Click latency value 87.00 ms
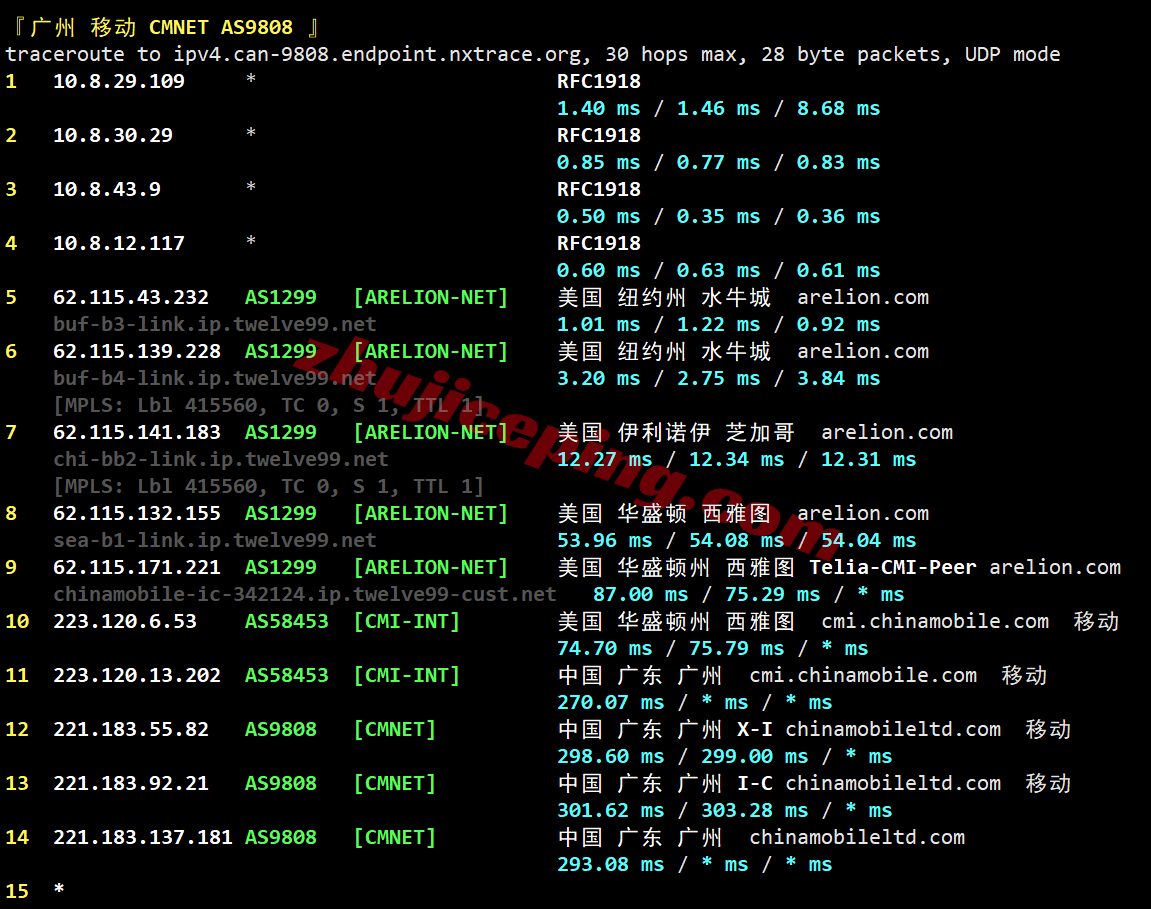The image size is (1151, 909). (x=640, y=595)
